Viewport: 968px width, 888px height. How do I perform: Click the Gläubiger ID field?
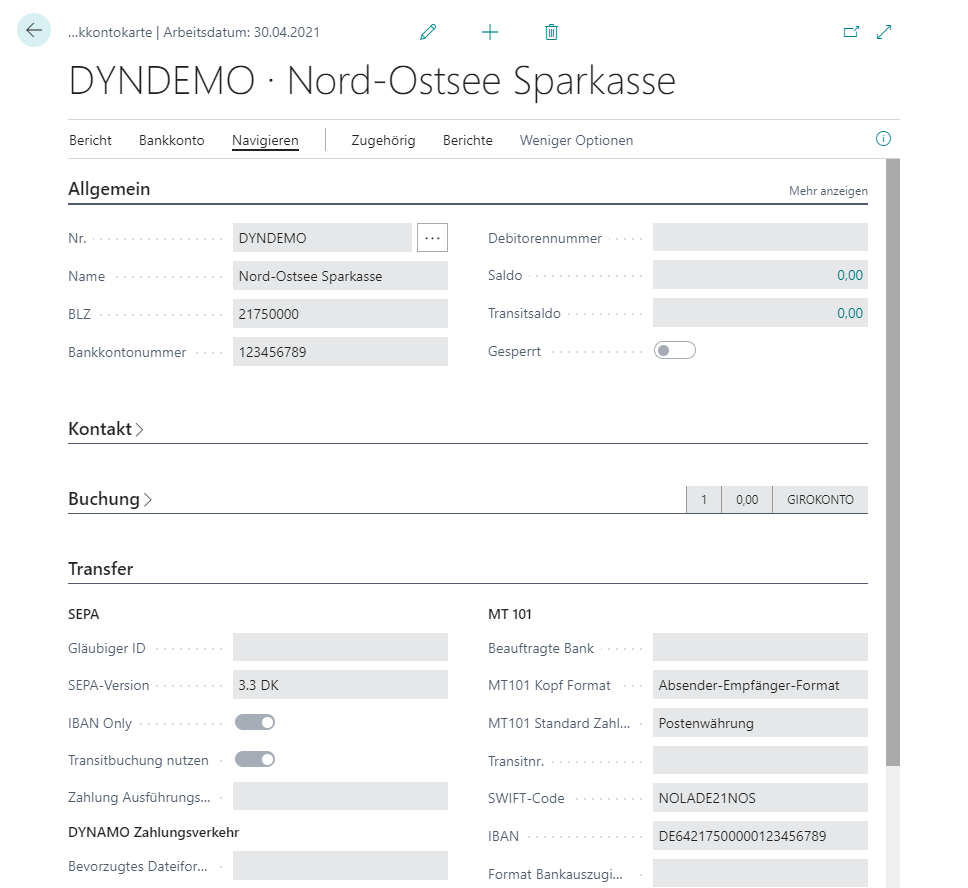[x=340, y=648]
